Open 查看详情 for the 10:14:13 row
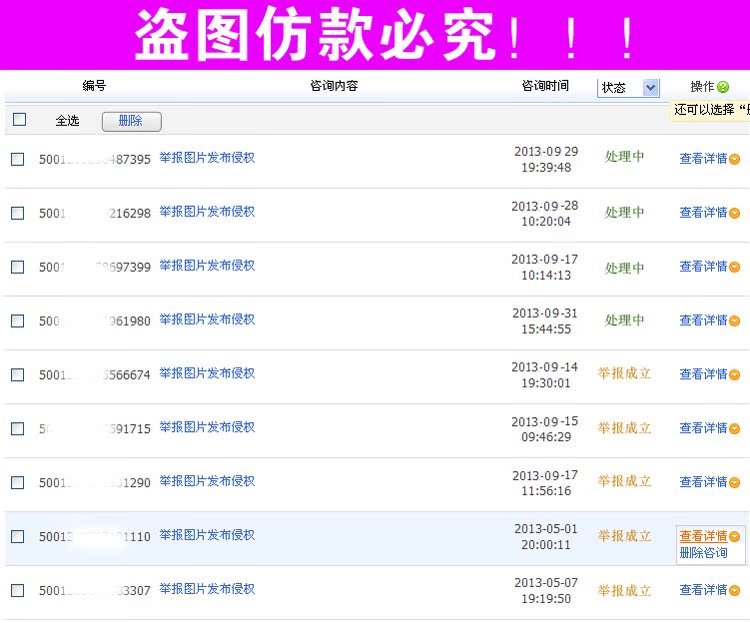This screenshot has width=750, height=623. click(x=703, y=266)
